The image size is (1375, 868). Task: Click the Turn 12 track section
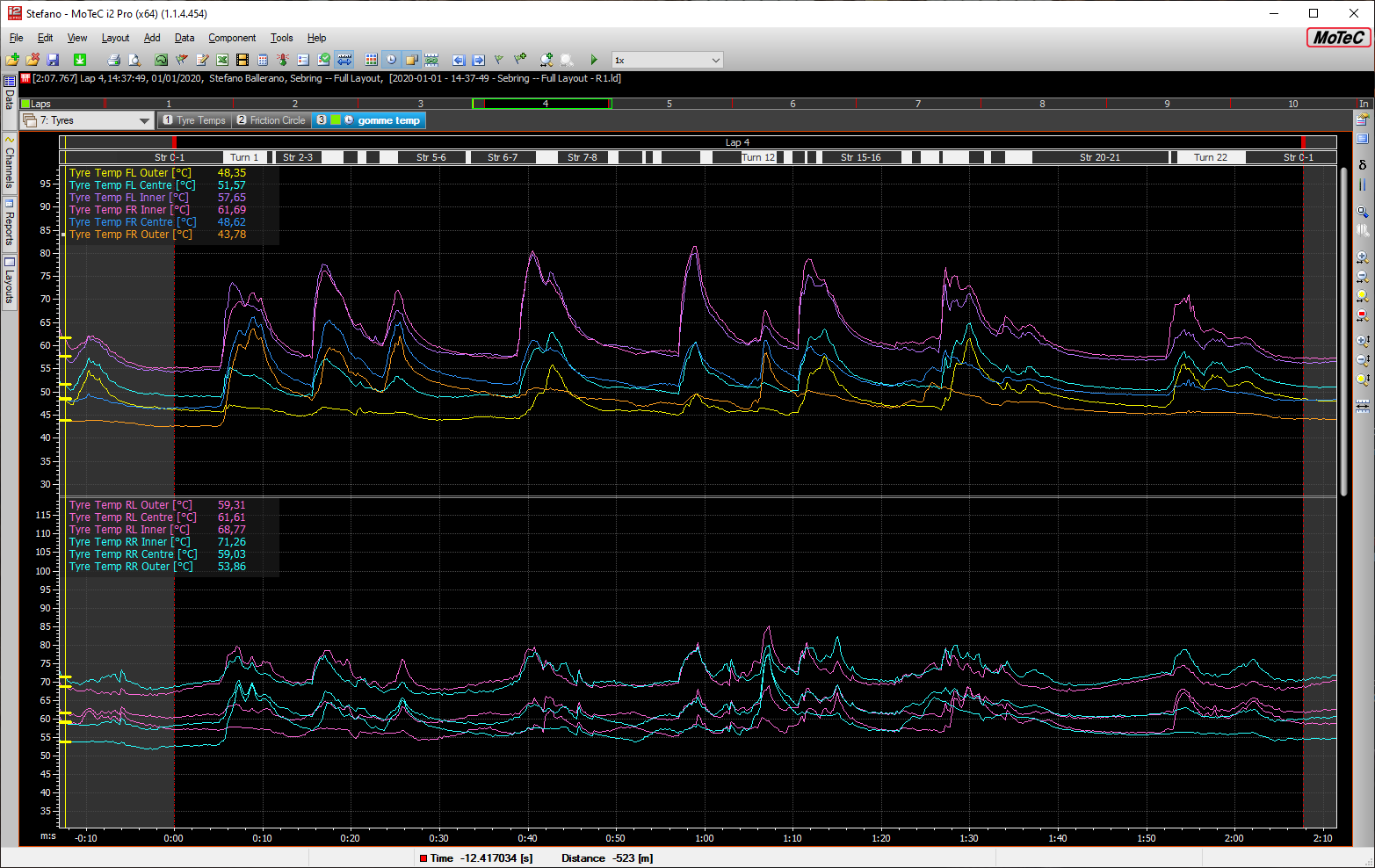point(758,157)
